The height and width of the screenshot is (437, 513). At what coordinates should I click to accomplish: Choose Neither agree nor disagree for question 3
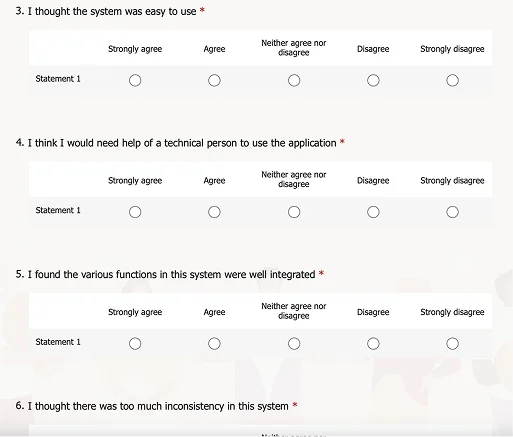pos(294,80)
